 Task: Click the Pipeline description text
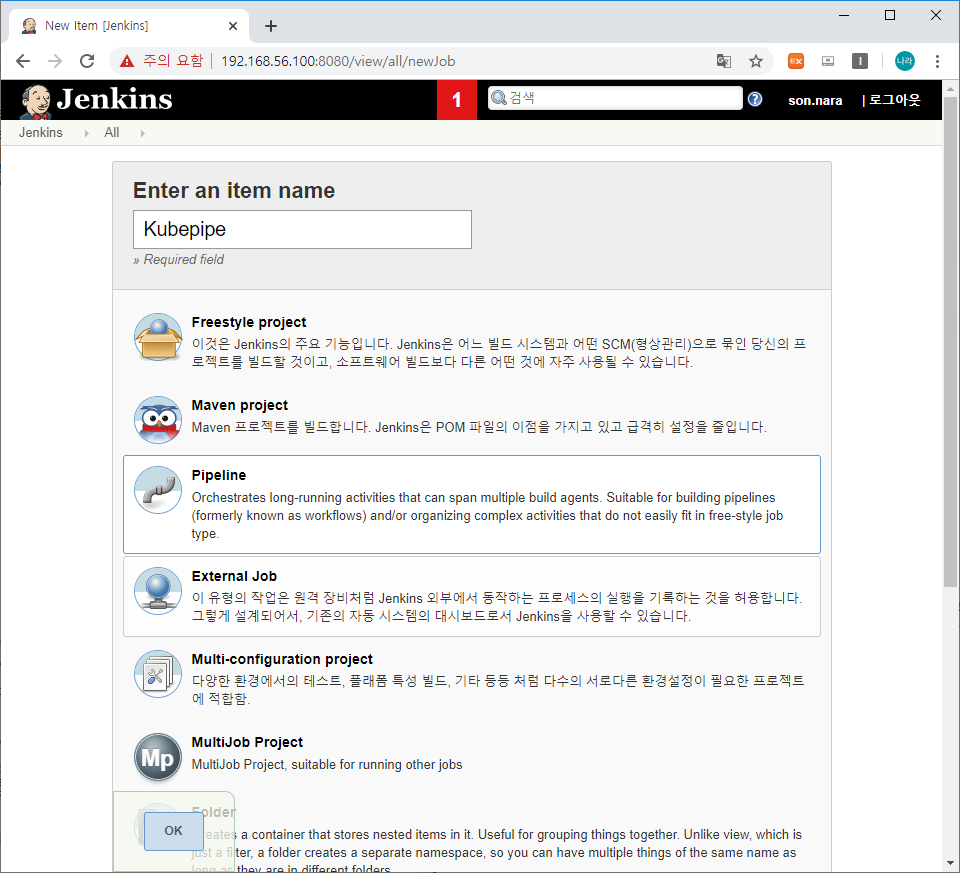(x=487, y=515)
